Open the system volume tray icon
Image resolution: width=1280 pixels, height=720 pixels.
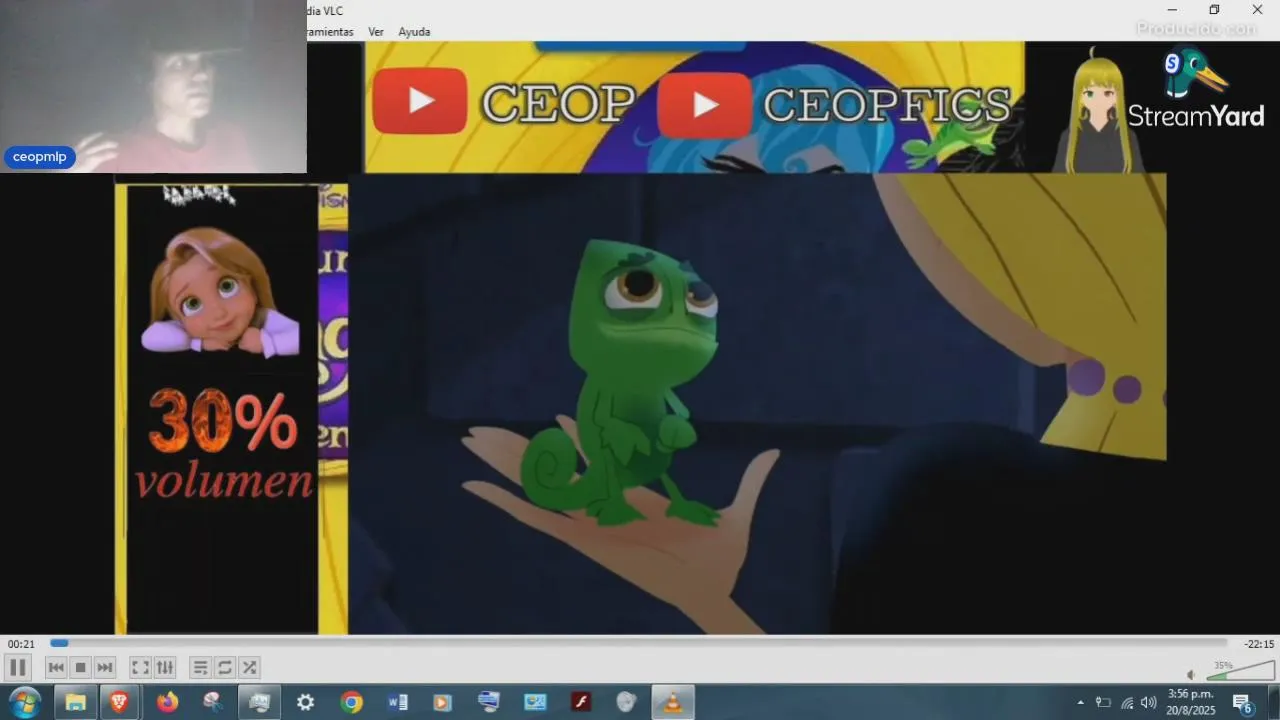point(1148,702)
